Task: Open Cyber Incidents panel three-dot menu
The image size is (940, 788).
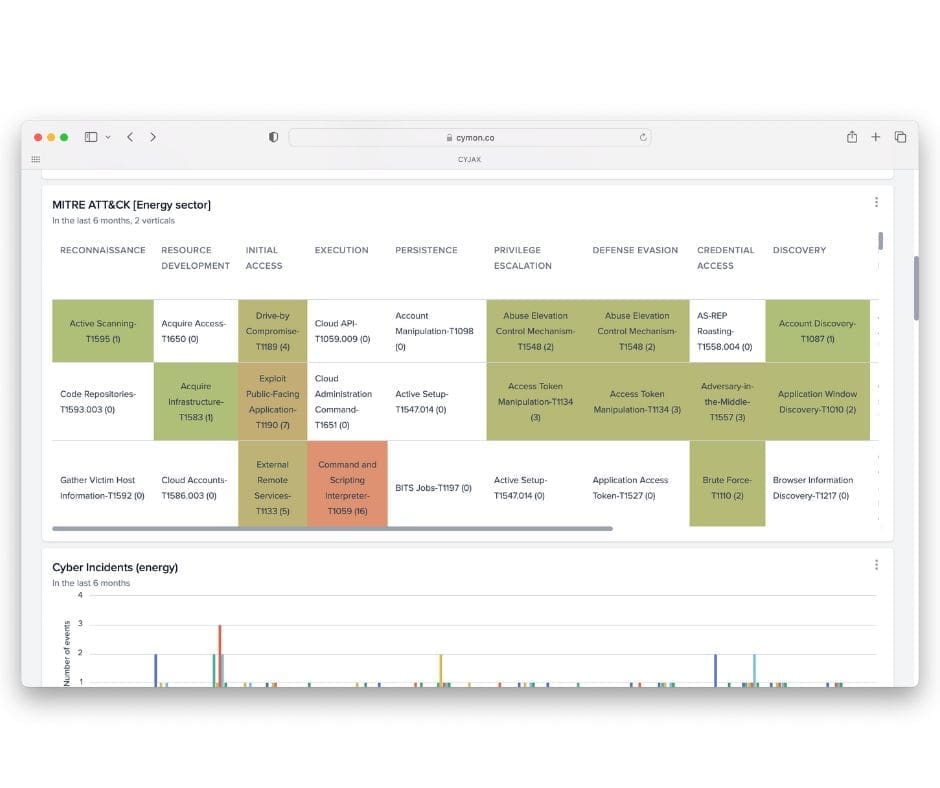Action: click(x=876, y=565)
